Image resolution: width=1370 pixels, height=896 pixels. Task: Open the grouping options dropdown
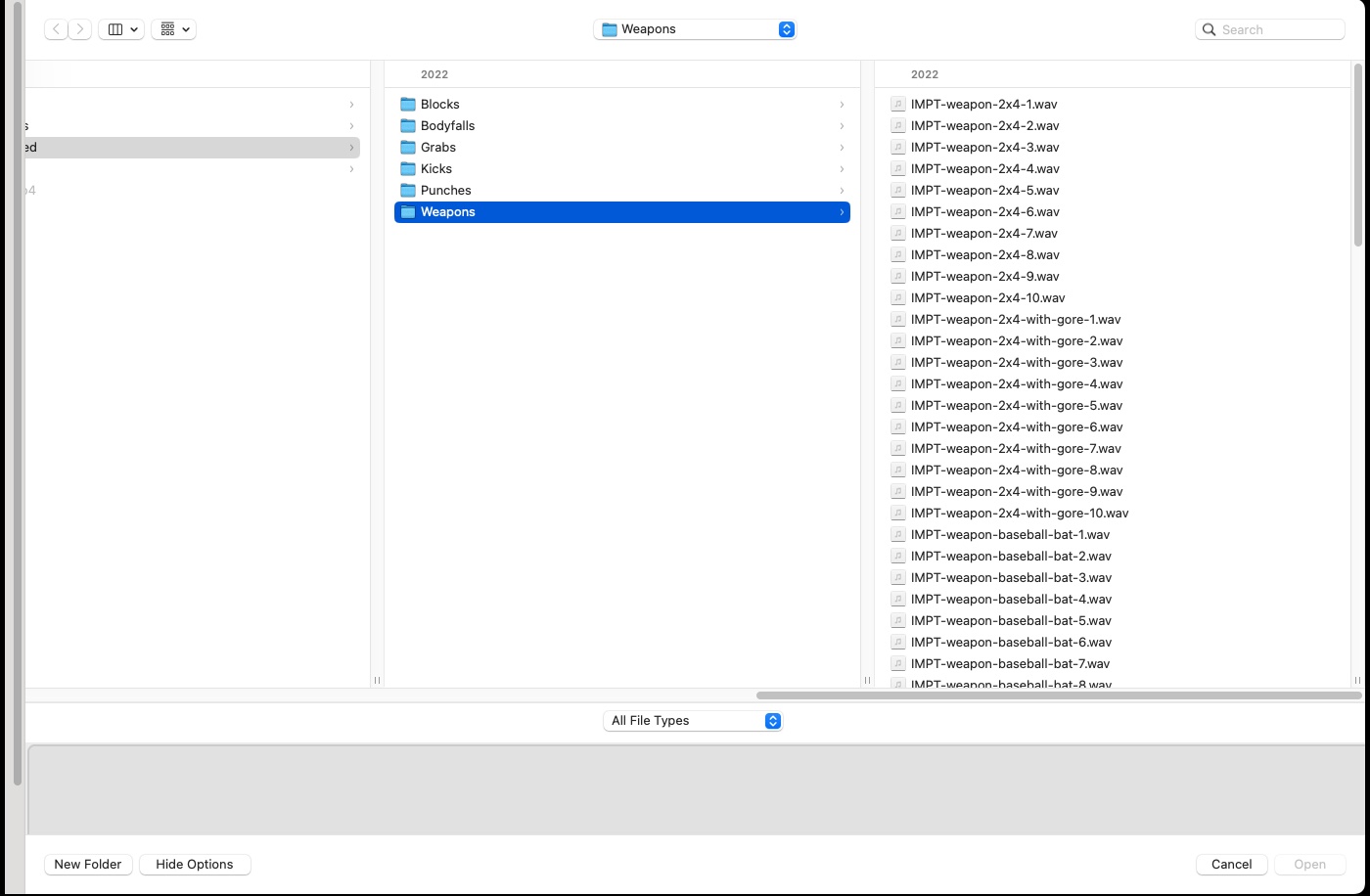(x=173, y=29)
